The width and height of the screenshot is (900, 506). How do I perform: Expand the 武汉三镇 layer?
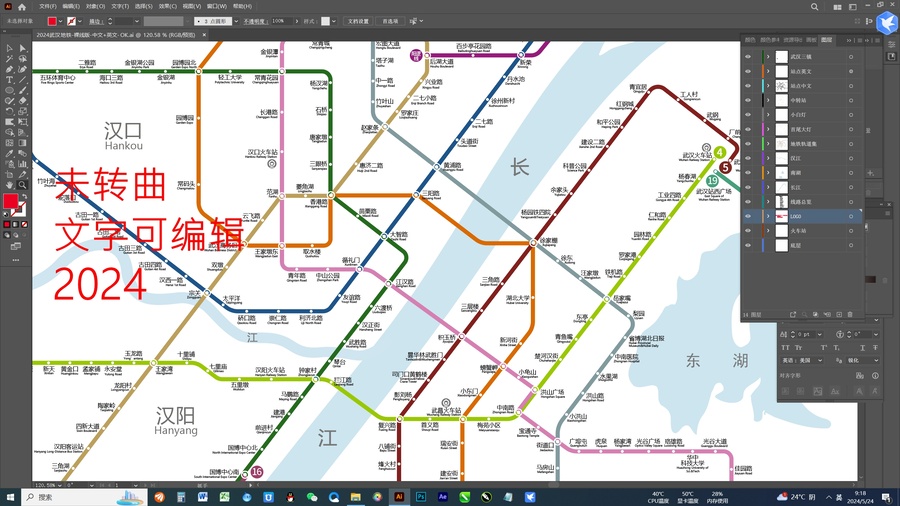(768, 57)
